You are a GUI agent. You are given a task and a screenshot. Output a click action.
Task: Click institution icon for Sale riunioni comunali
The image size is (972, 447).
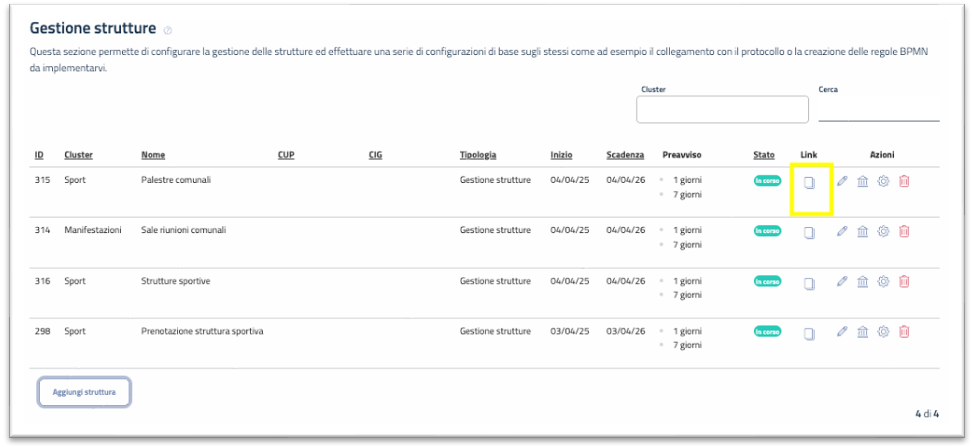tap(862, 231)
